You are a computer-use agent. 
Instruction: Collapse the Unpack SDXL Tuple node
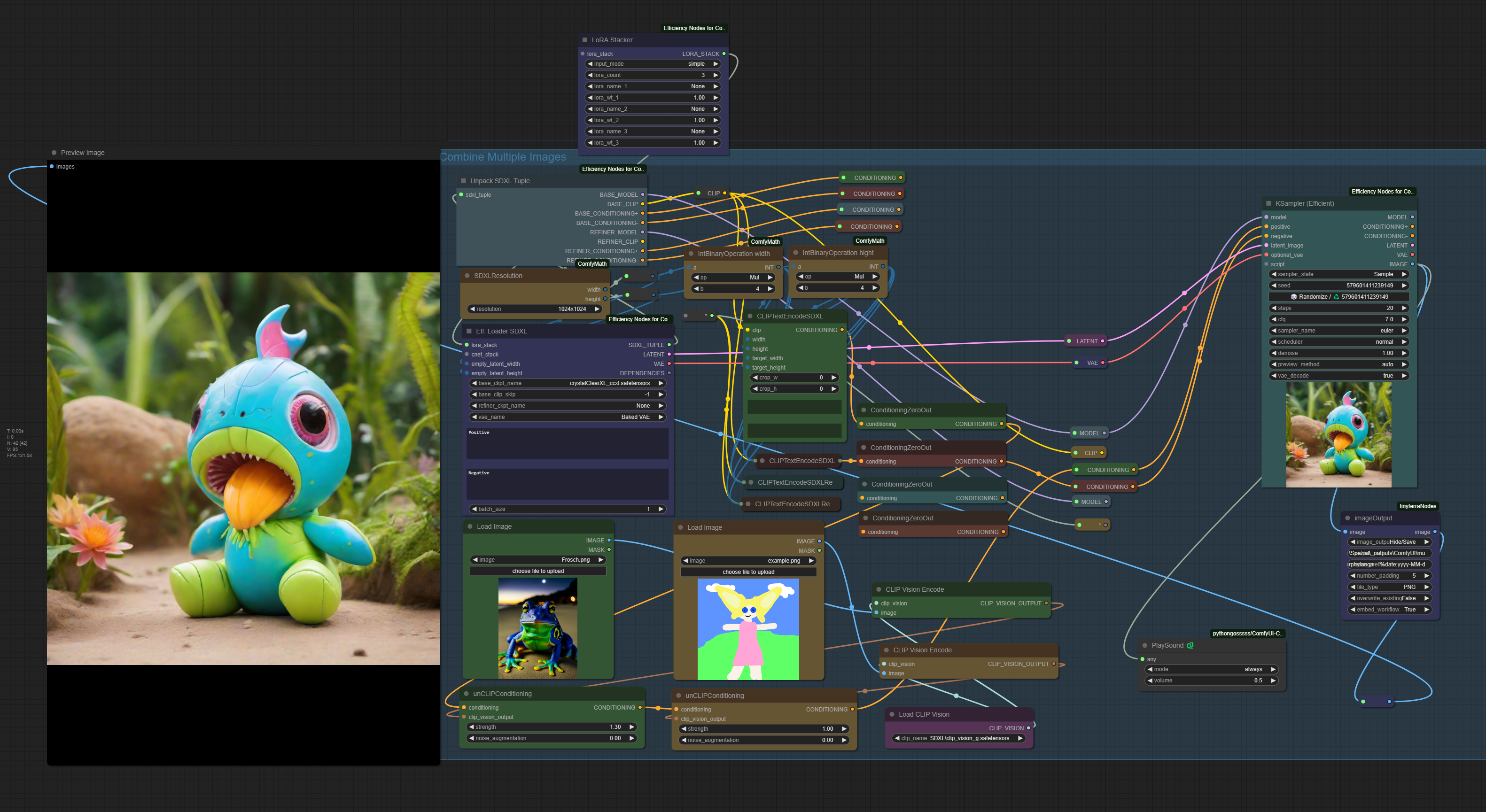click(463, 180)
